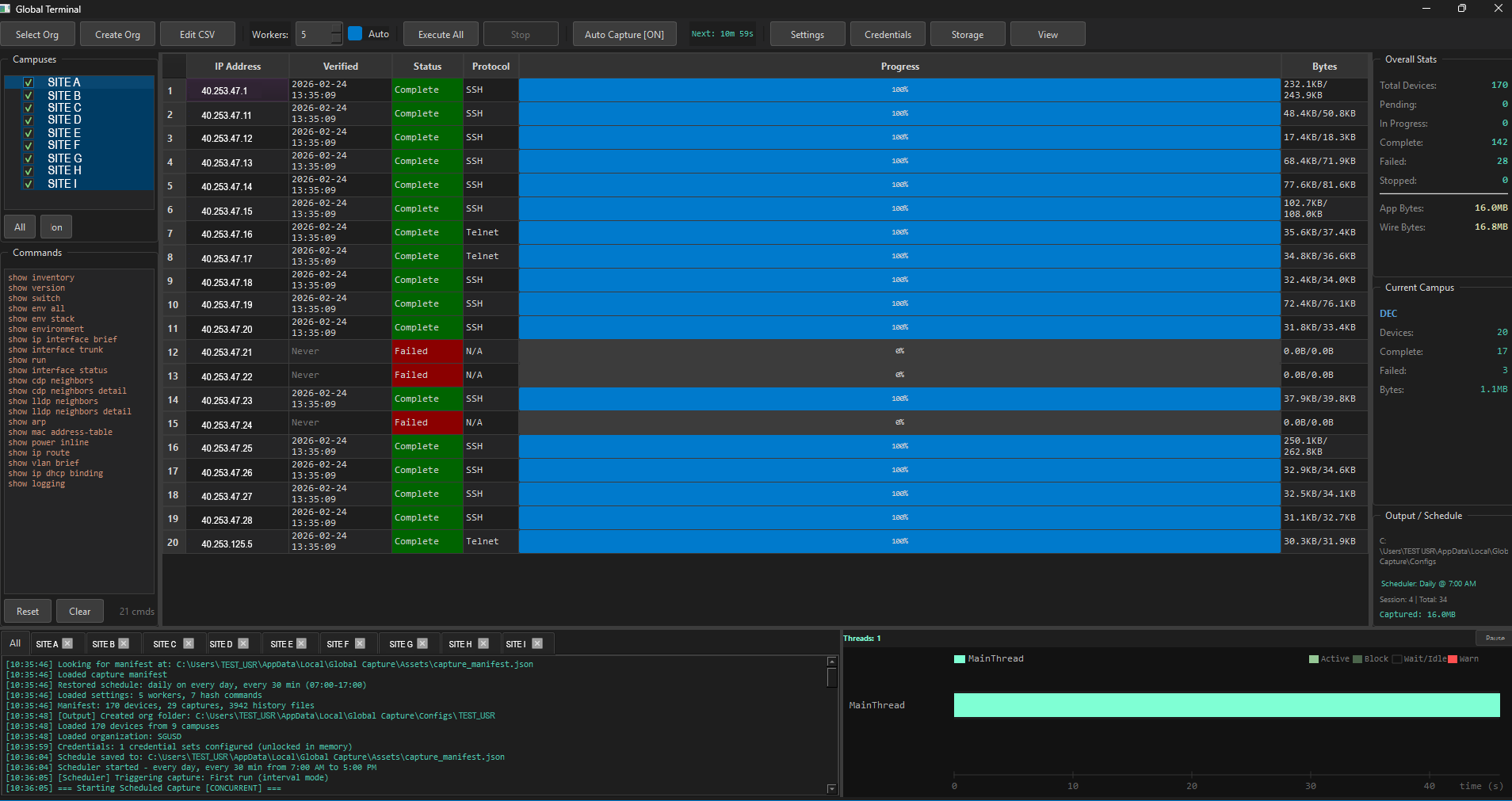Remove the SITE G tab with its X icon
Screen dimensions: 1512x801
tap(422, 643)
